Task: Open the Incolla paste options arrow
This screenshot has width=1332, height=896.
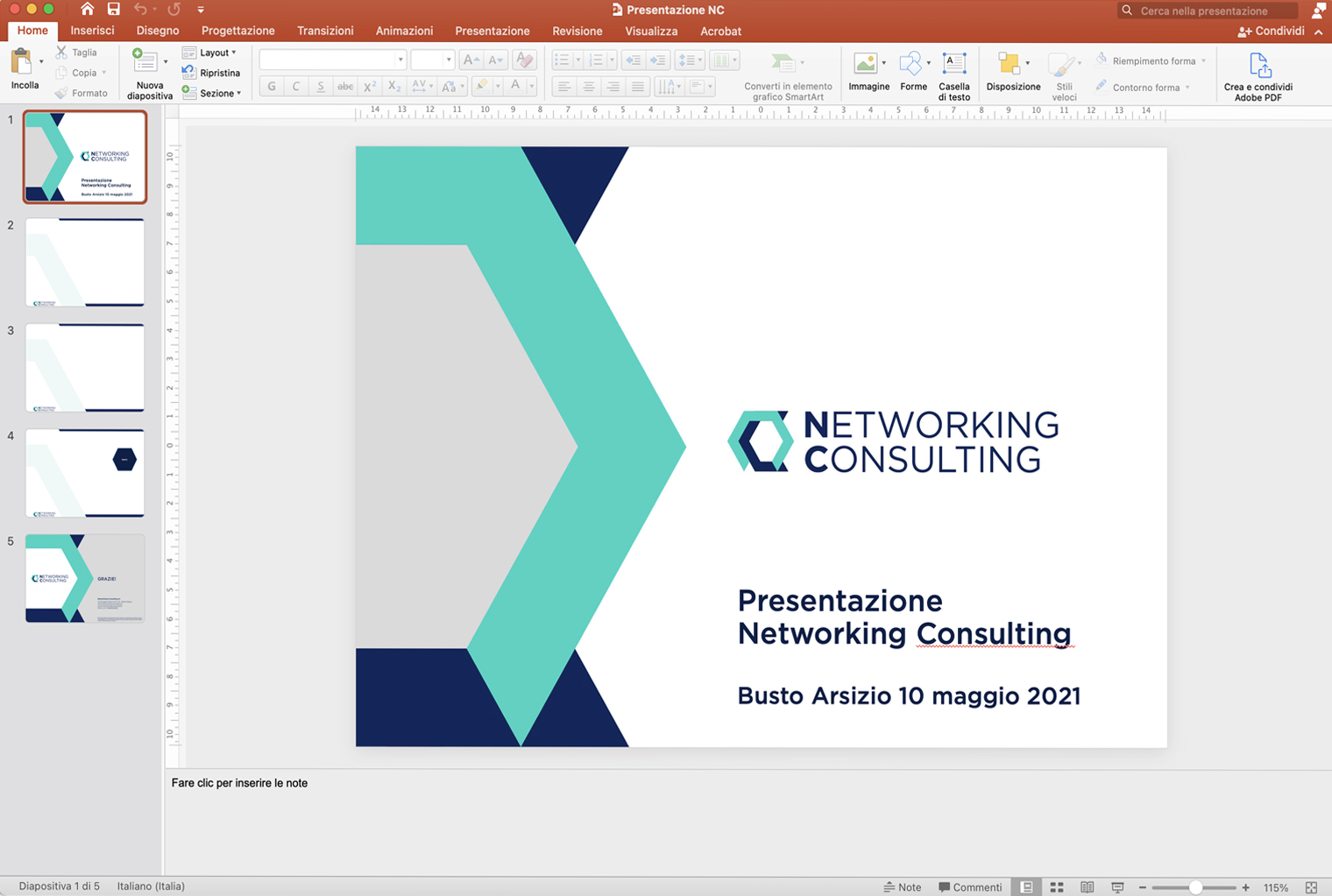Action: pos(41,62)
